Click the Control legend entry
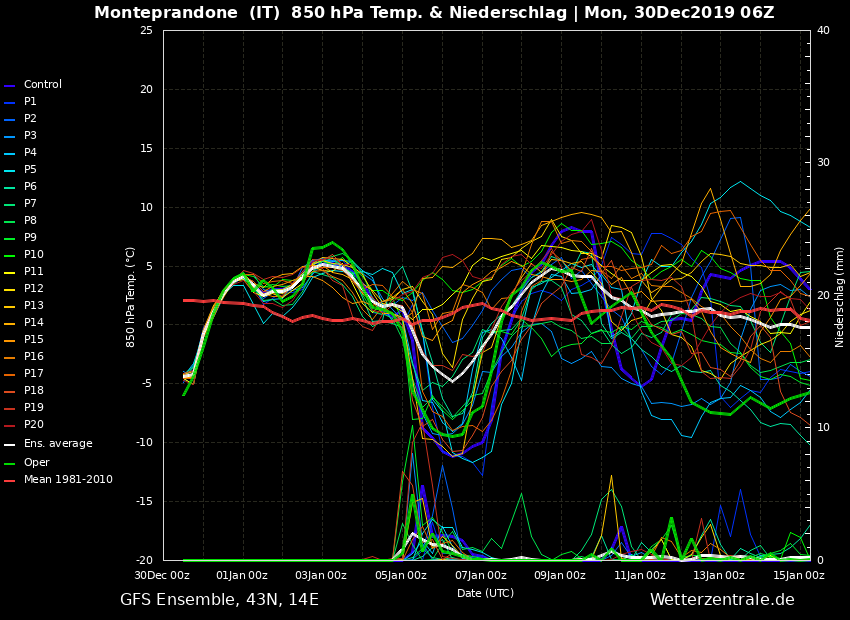This screenshot has height=620, width=850. (x=42, y=85)
